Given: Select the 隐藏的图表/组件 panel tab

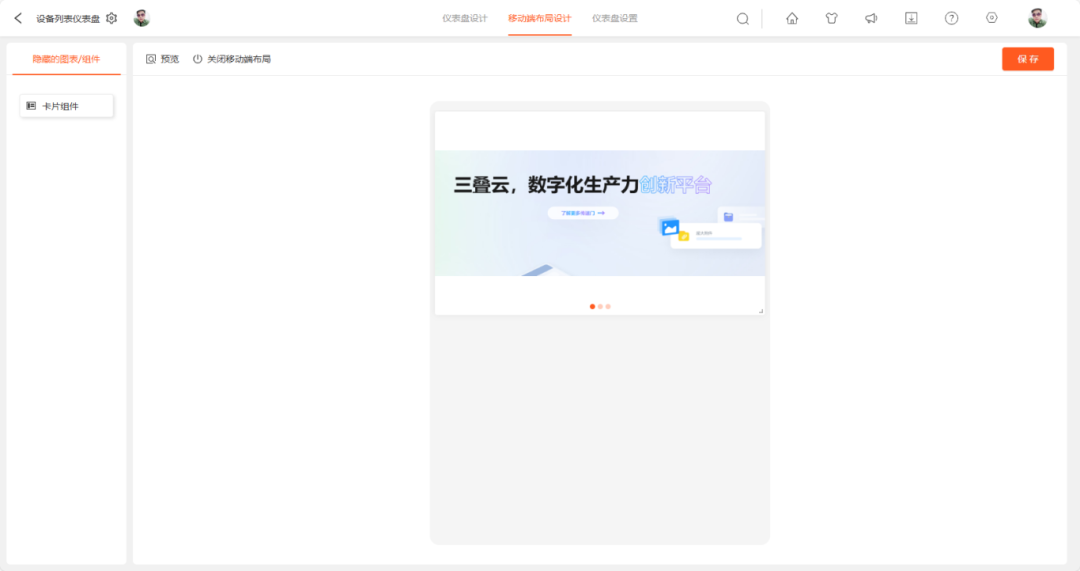Looking at the screenshot, I should coord(66,59).
